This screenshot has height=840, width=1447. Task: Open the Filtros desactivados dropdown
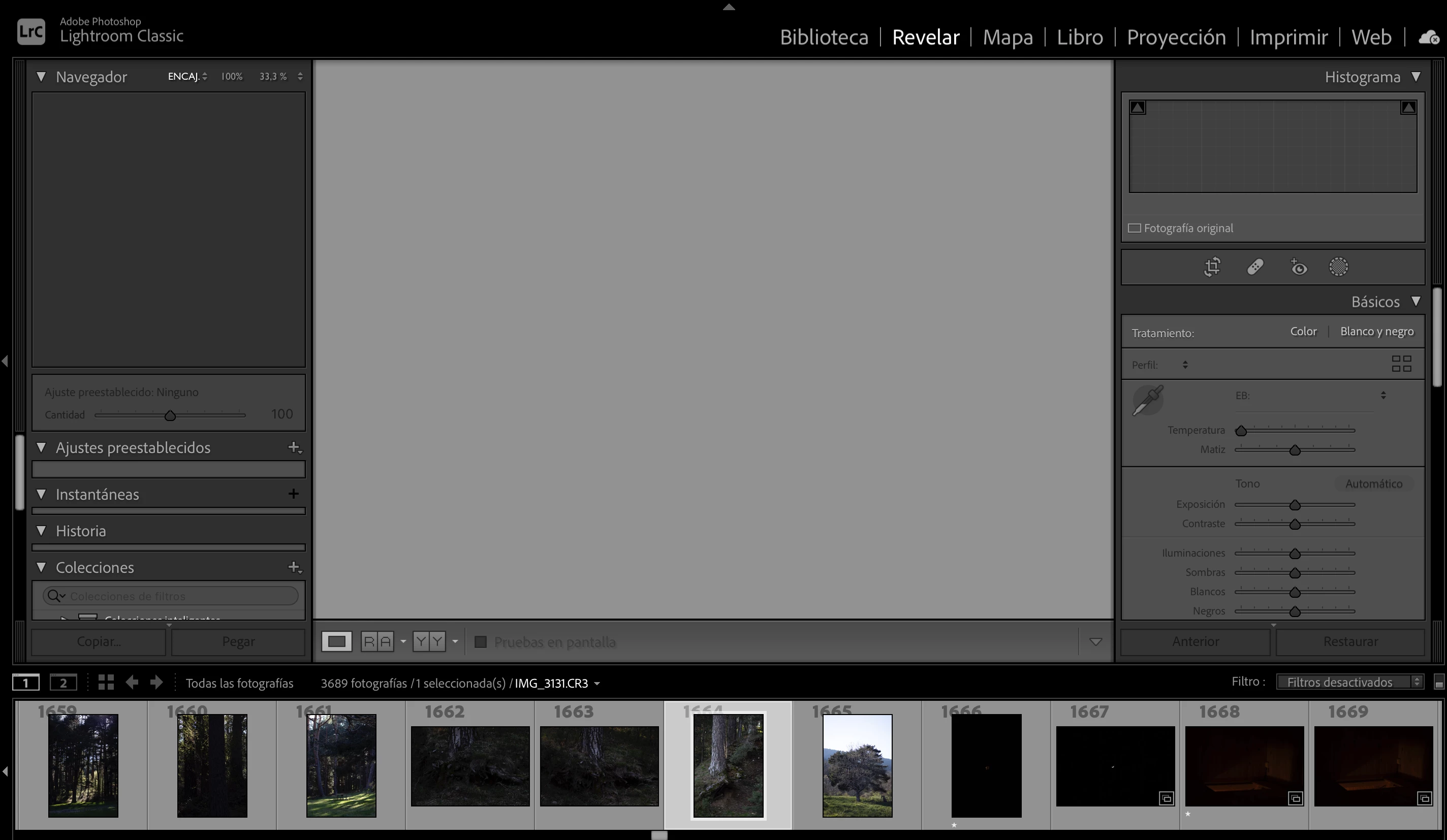point(1349,682)
